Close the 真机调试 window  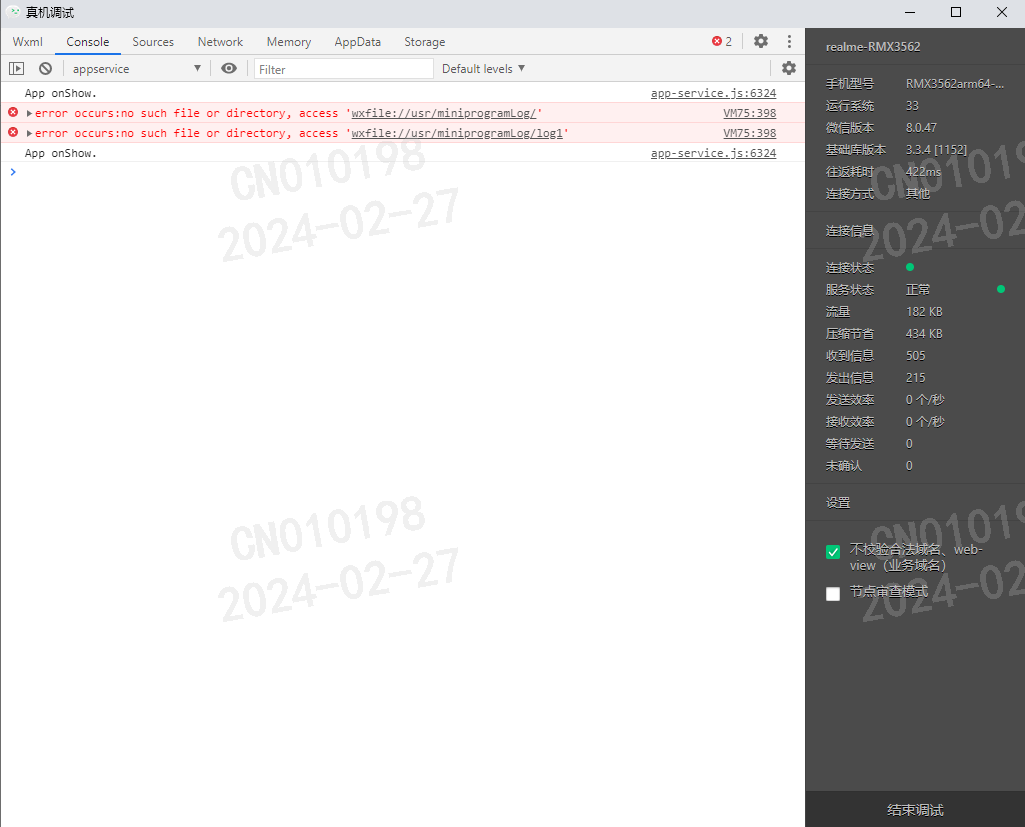1001,12
